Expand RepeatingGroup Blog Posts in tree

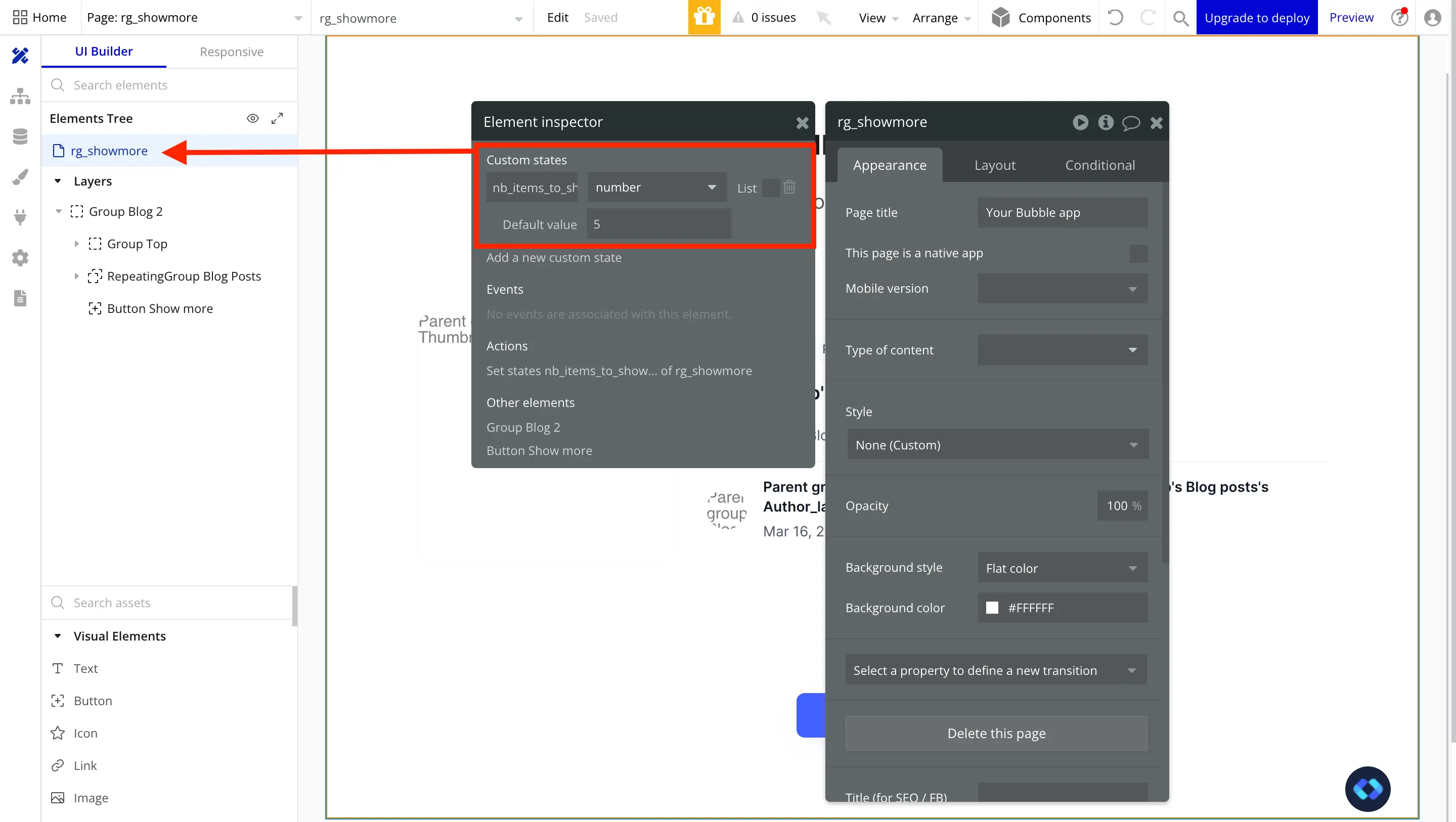[76, 276]
